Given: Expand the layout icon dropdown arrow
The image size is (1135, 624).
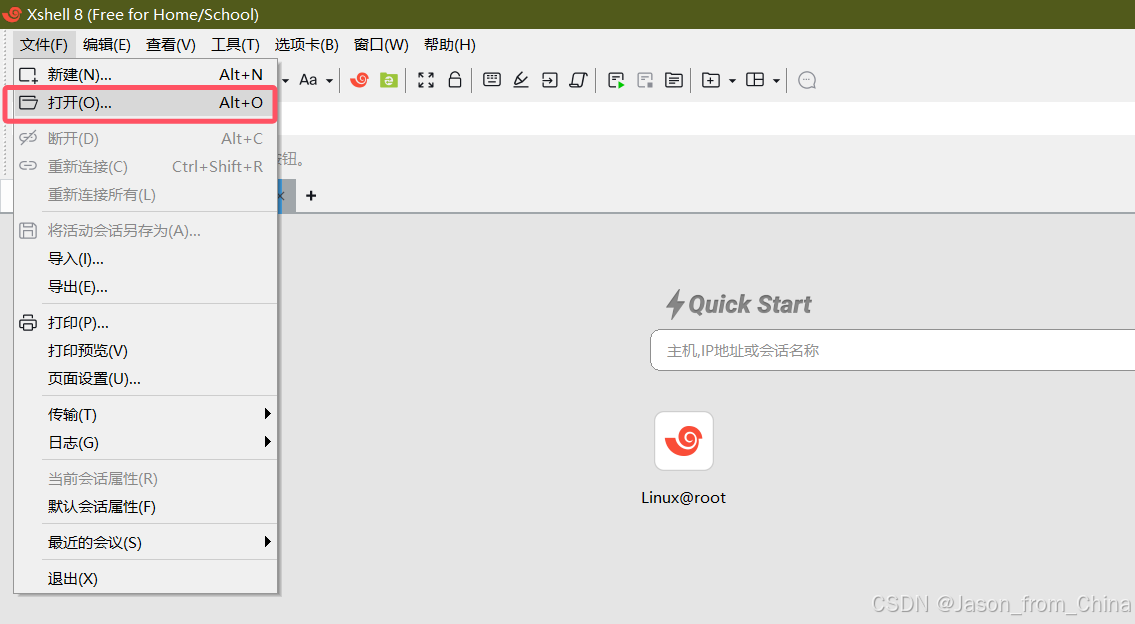Looking at the screenshot, I should [x=776, y=81].
